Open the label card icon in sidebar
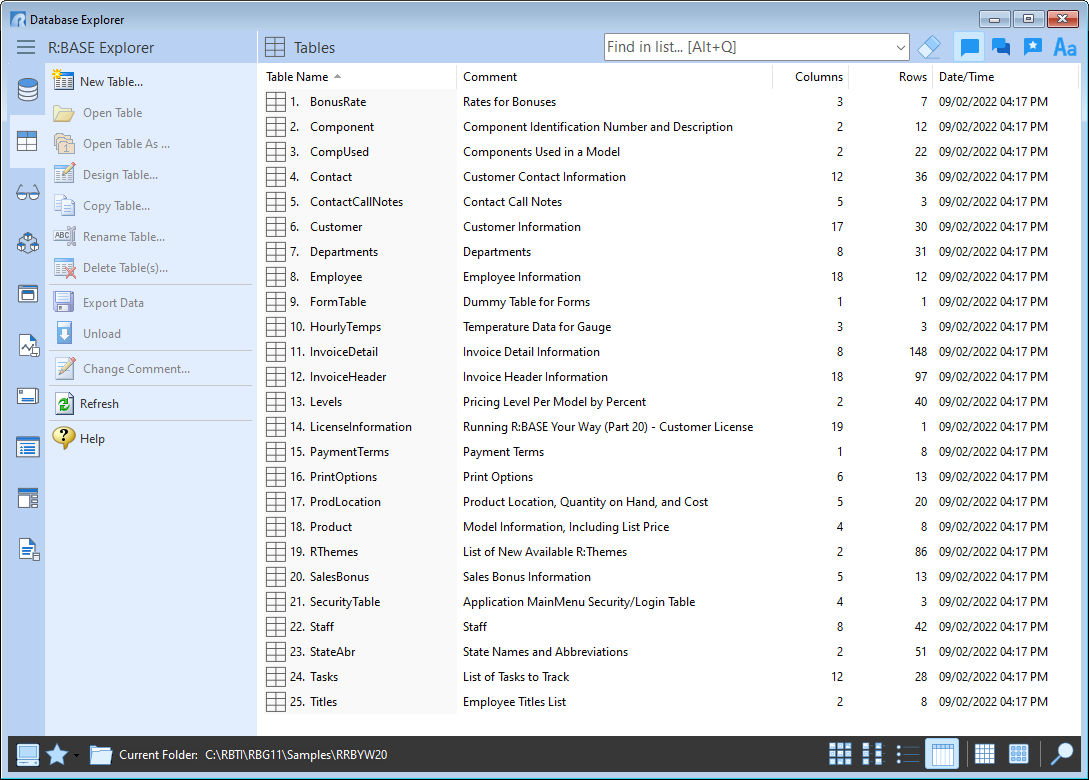Image resolution: width=1089 pixels, height=780 pixels. click(28, 397)
